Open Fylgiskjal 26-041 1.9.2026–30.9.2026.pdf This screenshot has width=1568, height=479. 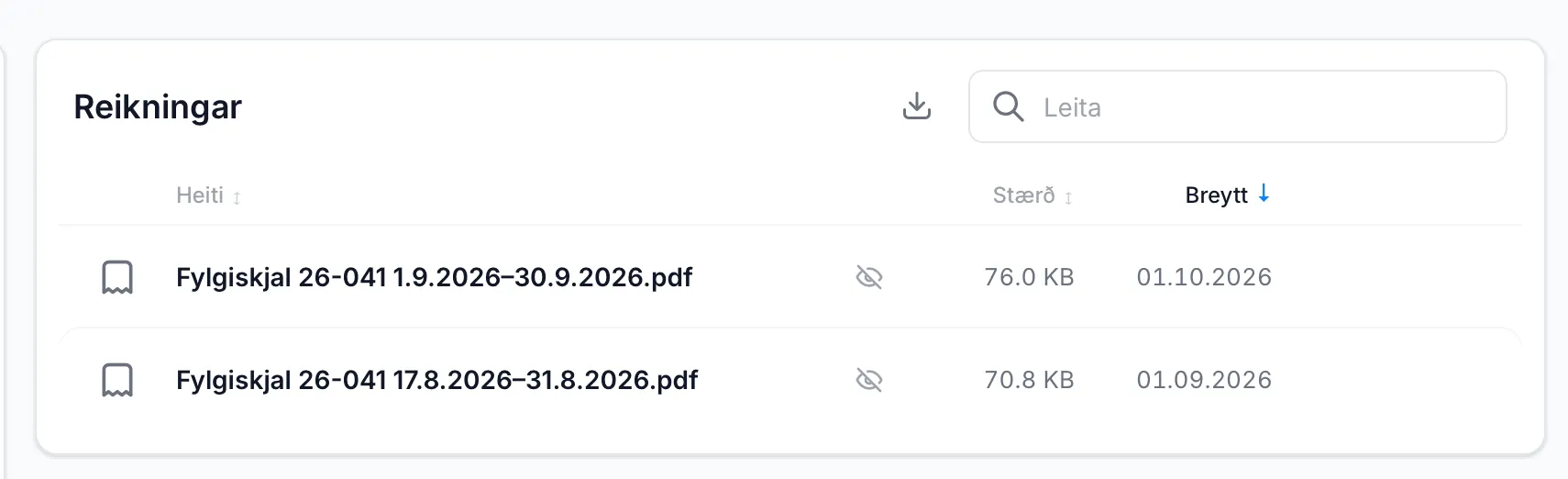point(434,277)
